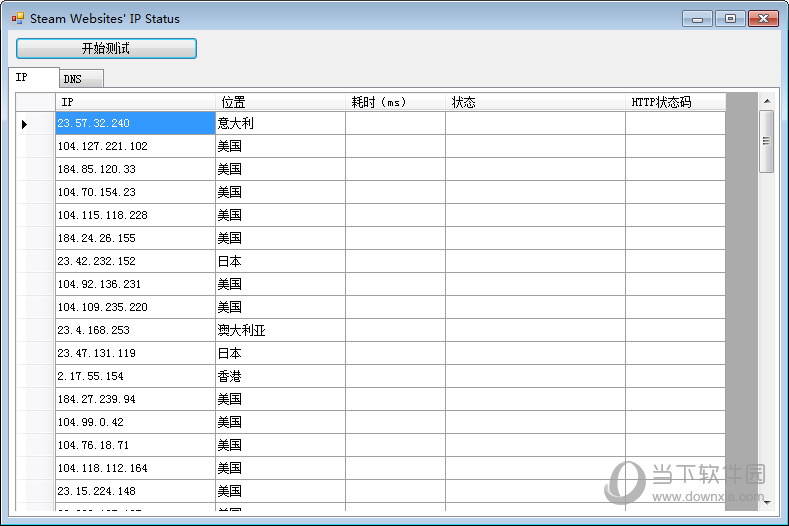
Task: Click the app icon in title bar
Action: (18, 19)
